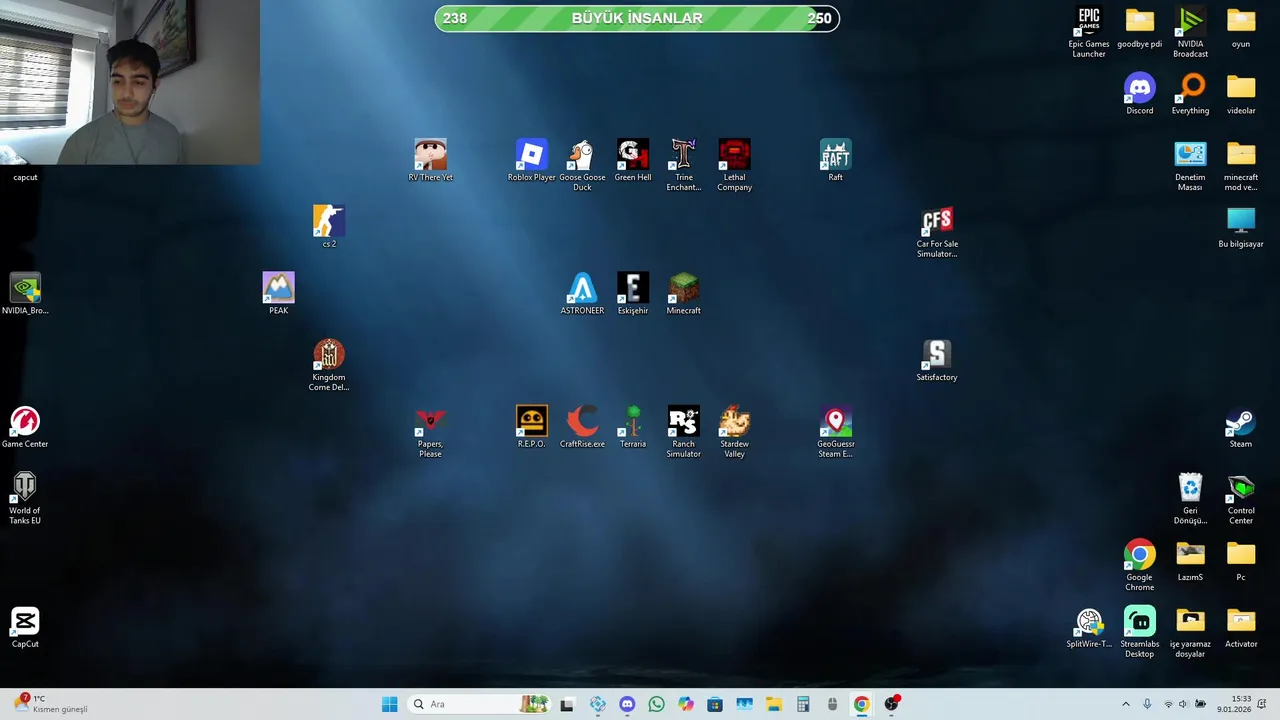Select the Minecraft desktop icon
Viewport: 1280px width, 720px height.
point(684,294)
